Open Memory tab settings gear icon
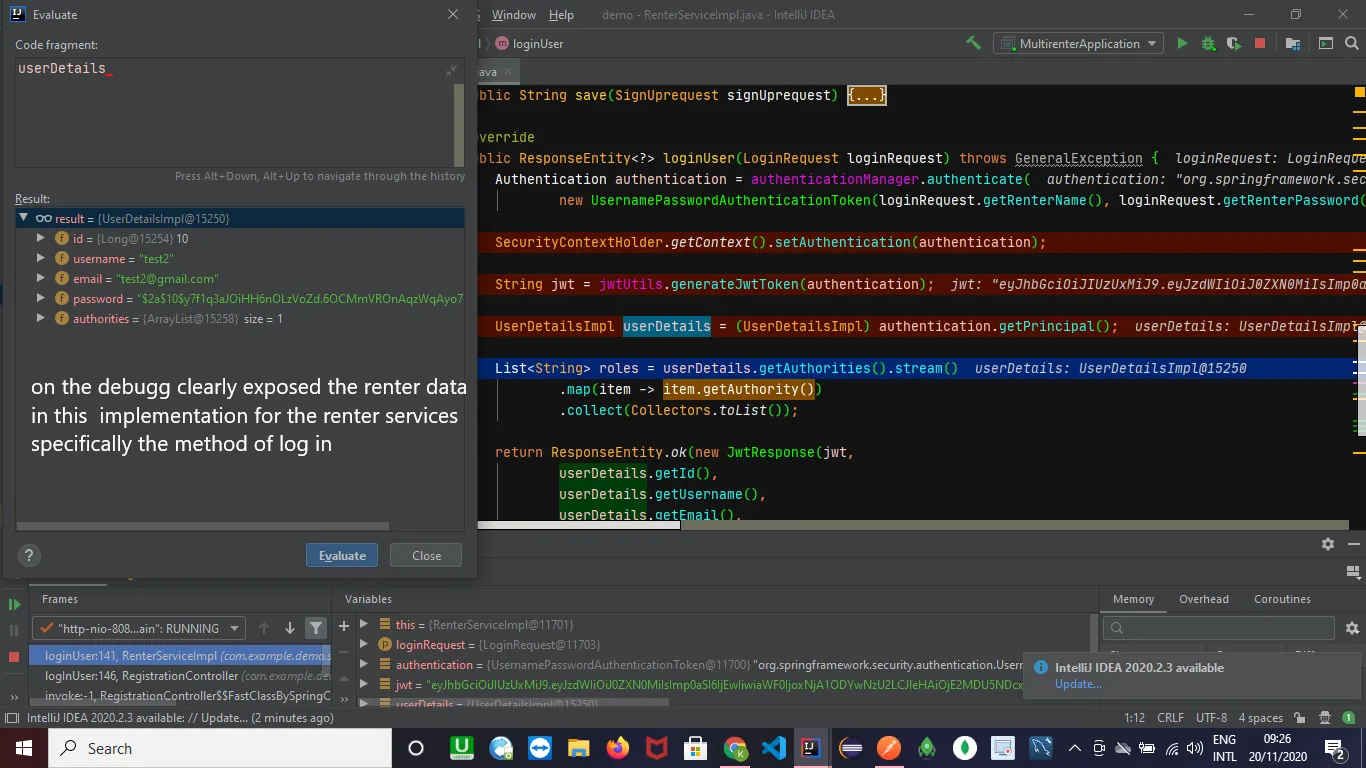 1352,628
